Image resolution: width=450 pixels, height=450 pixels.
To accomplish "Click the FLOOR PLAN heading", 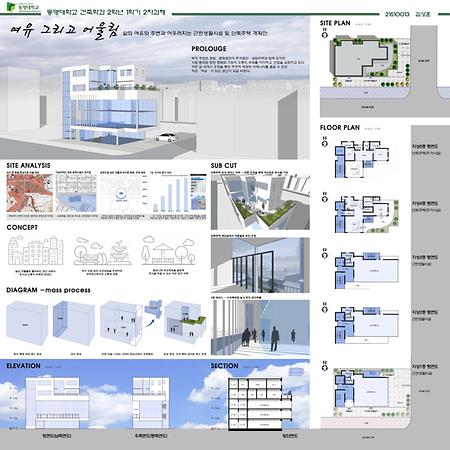I will click(340, 128).
